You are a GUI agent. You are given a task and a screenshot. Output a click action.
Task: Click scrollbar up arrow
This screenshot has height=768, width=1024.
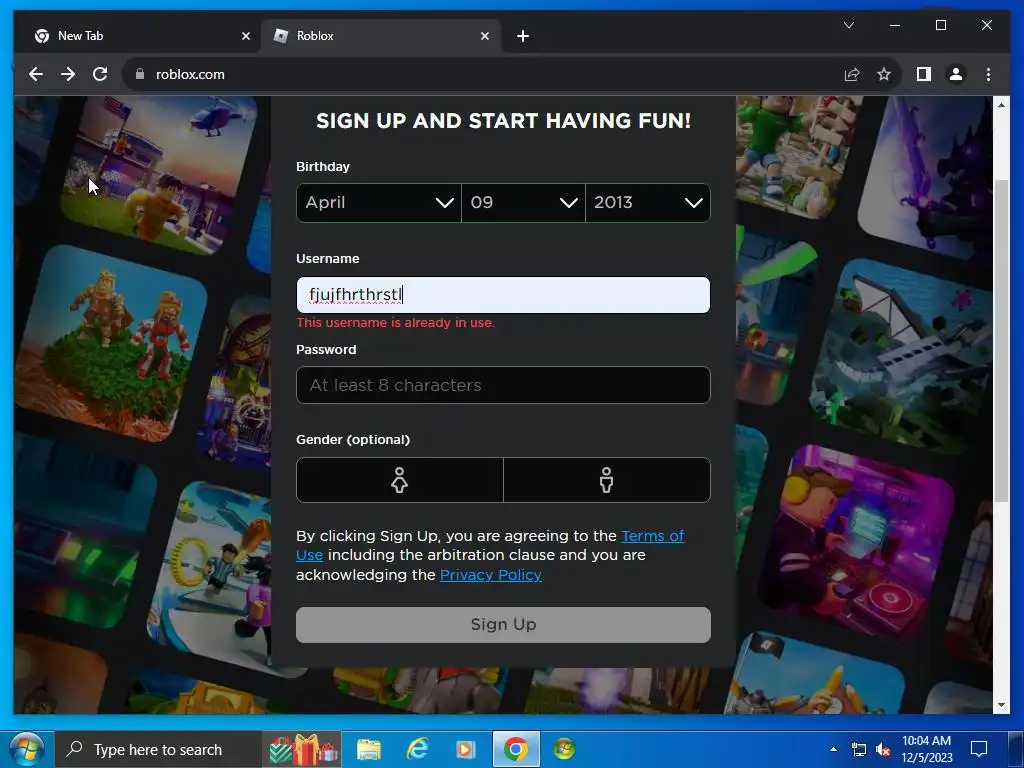click(x=1001, y=104)
